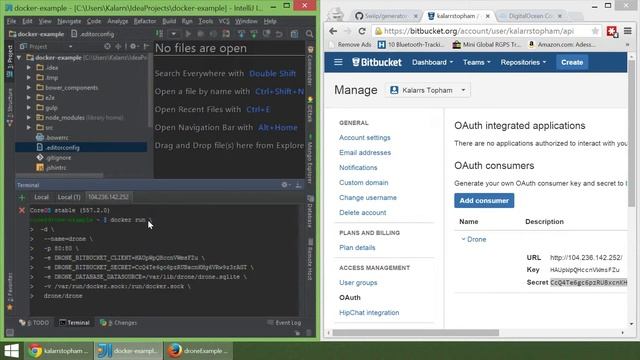
Task: Open the TODO tool window tab
Action: point(34,322)
